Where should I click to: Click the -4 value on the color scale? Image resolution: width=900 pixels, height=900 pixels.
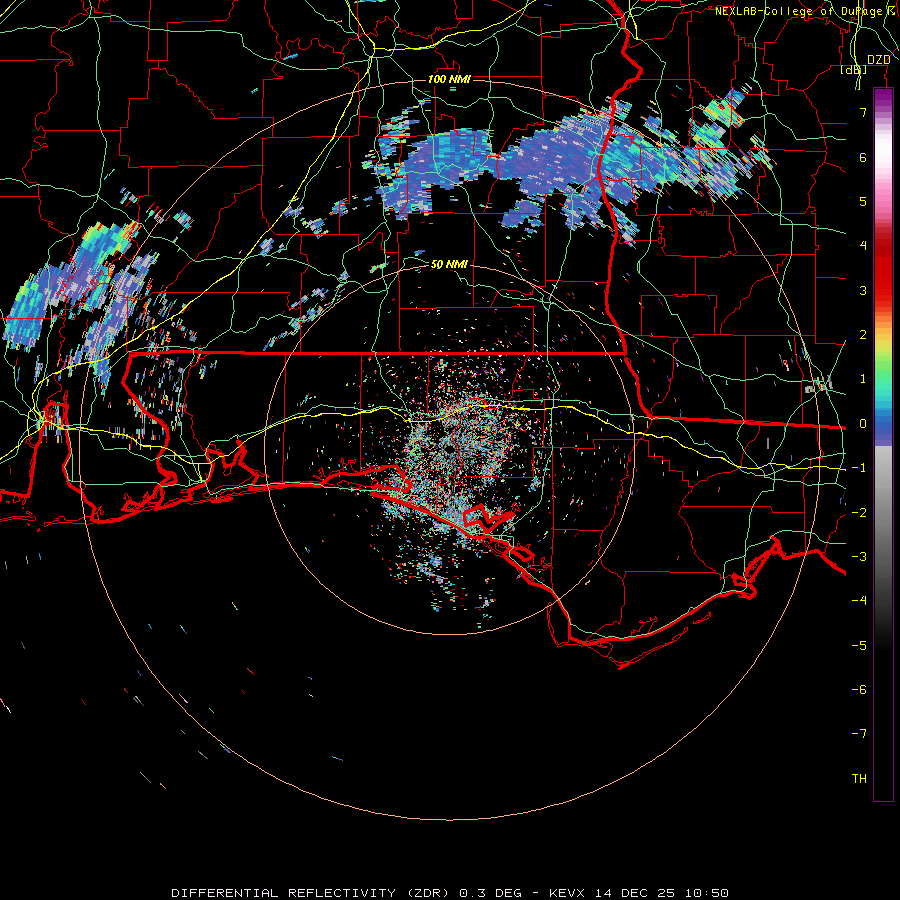[x=859, y=601]
